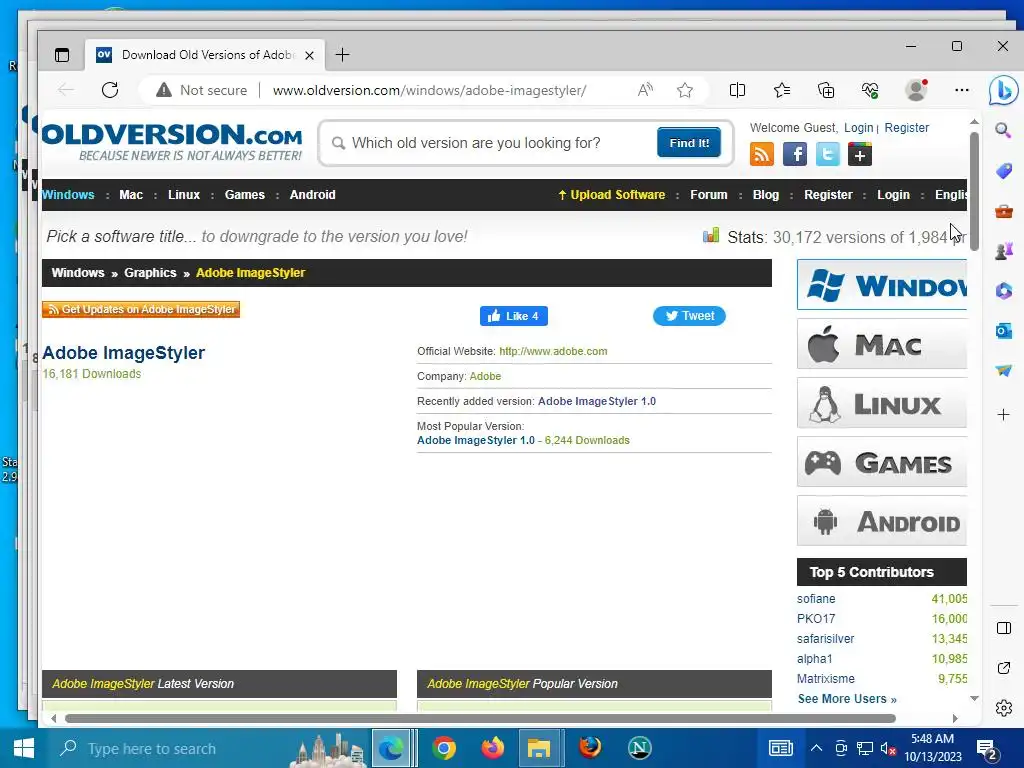Expand hidden system tray icons
Viewport: 1024px width, 768px height.
coord(816,748)
